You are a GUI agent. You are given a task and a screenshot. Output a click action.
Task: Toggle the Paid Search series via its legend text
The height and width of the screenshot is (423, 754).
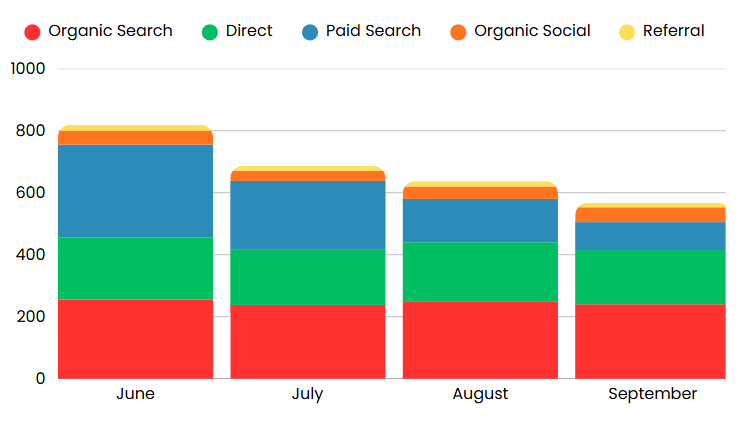[373, 31]
